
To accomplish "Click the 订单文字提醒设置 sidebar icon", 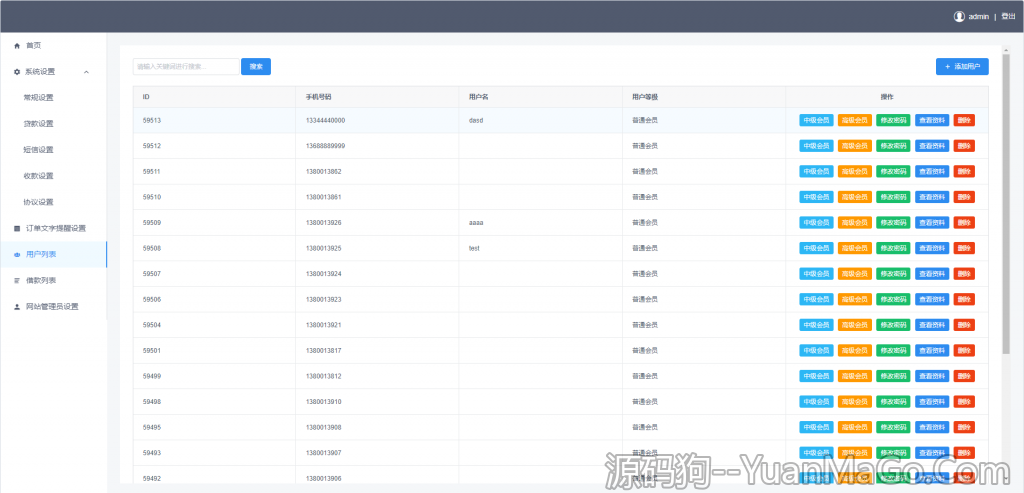I will 17,228.
